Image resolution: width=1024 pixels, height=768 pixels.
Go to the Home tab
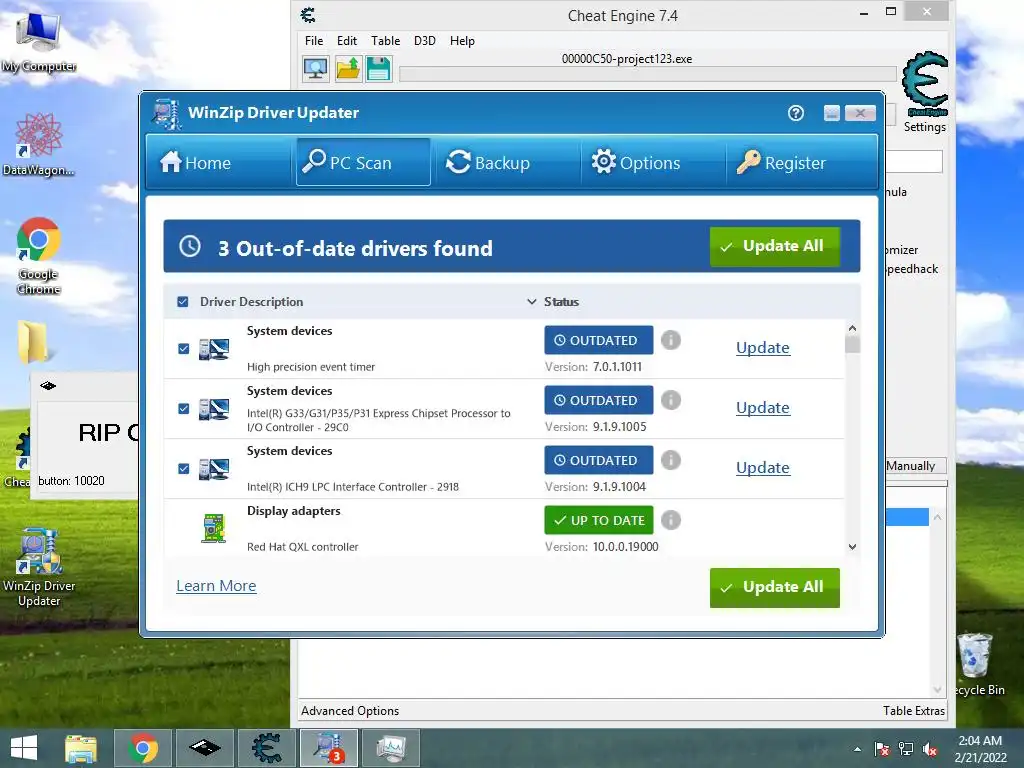[195, 162]
